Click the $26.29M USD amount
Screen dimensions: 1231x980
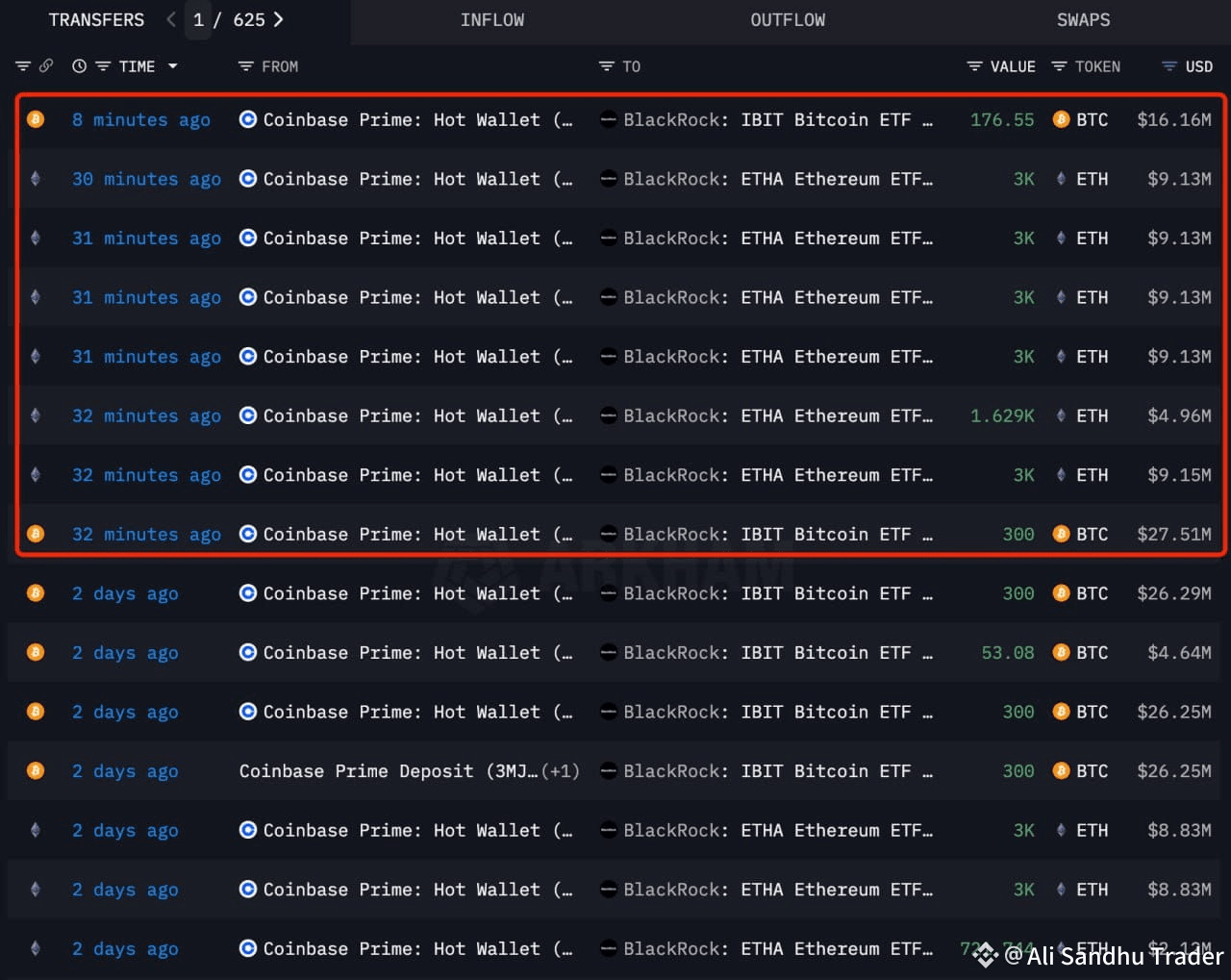point(1174,593)
